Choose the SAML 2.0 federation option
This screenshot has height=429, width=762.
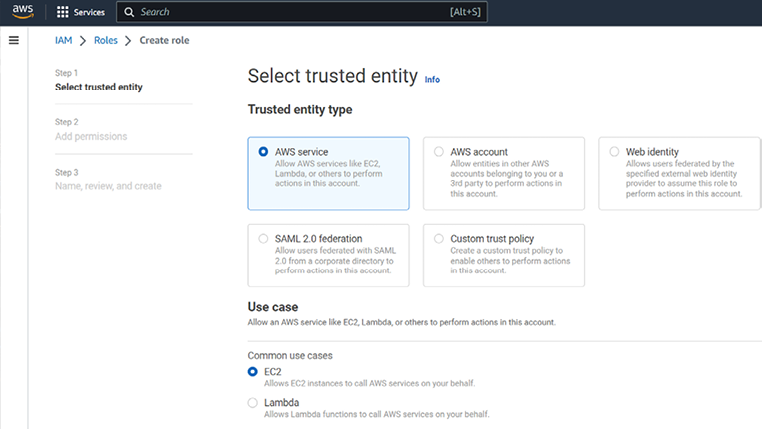263,239
